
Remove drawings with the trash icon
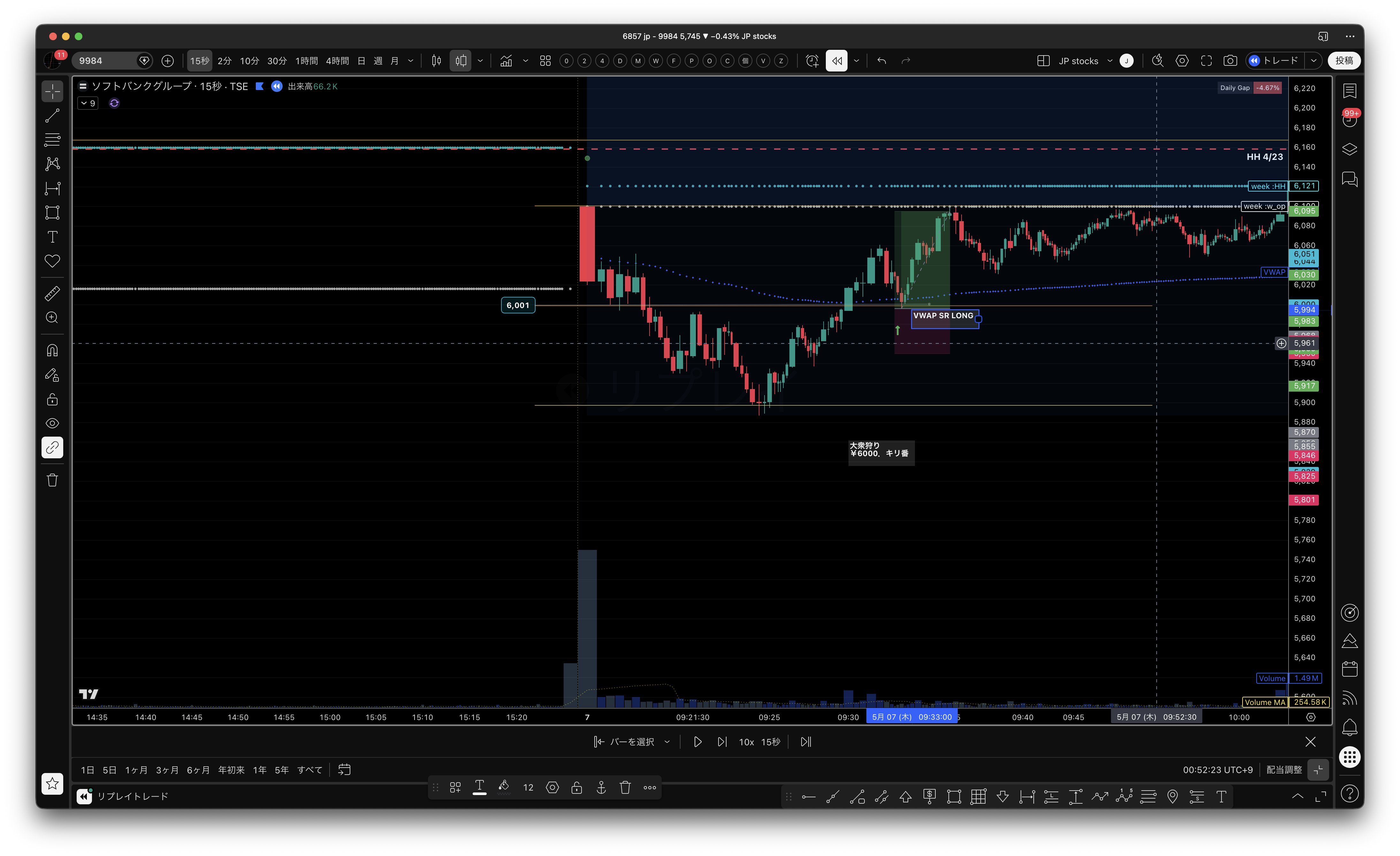[52, 481]
